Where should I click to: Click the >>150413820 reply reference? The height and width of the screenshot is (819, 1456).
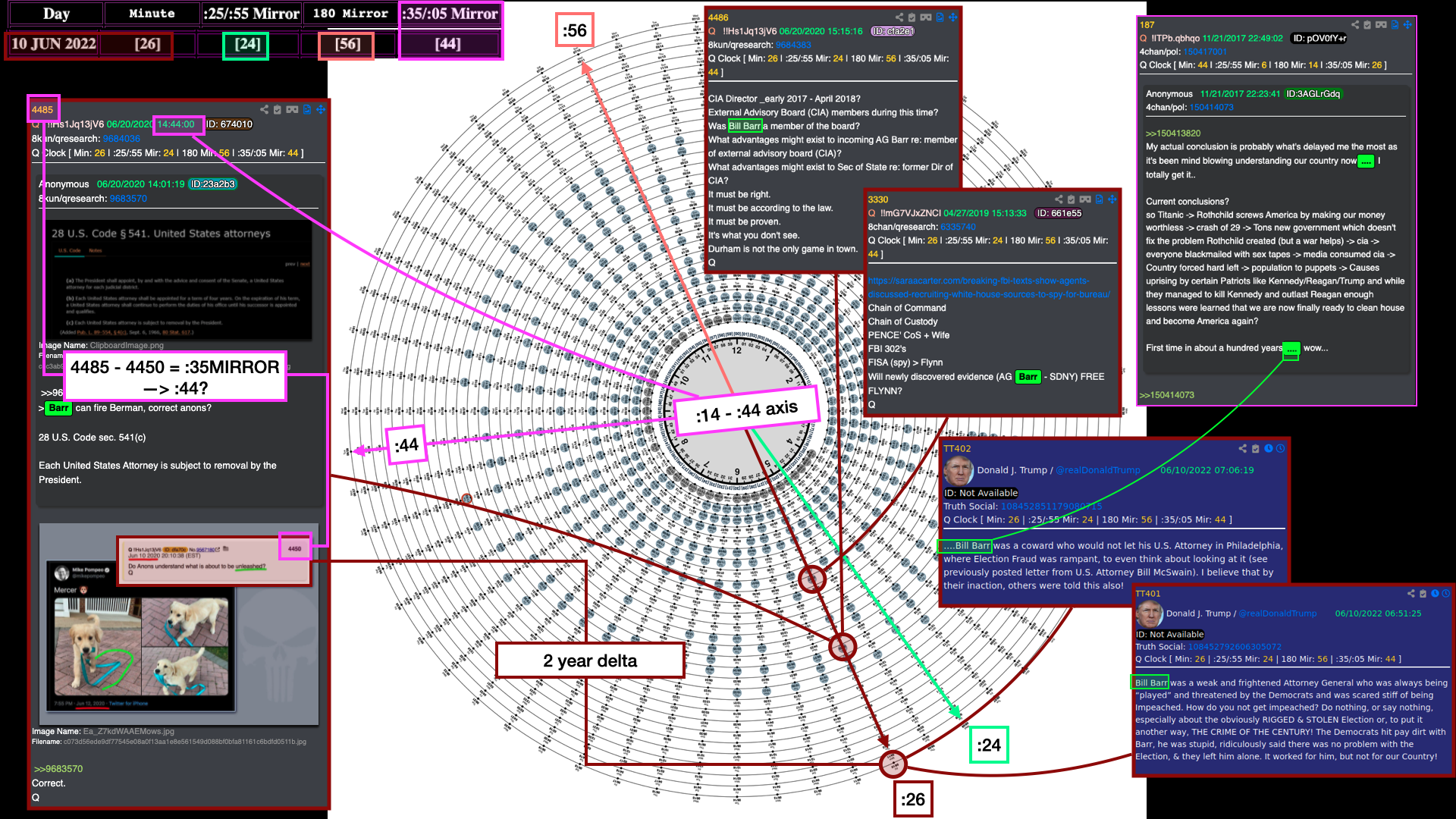coord(1173,133)
